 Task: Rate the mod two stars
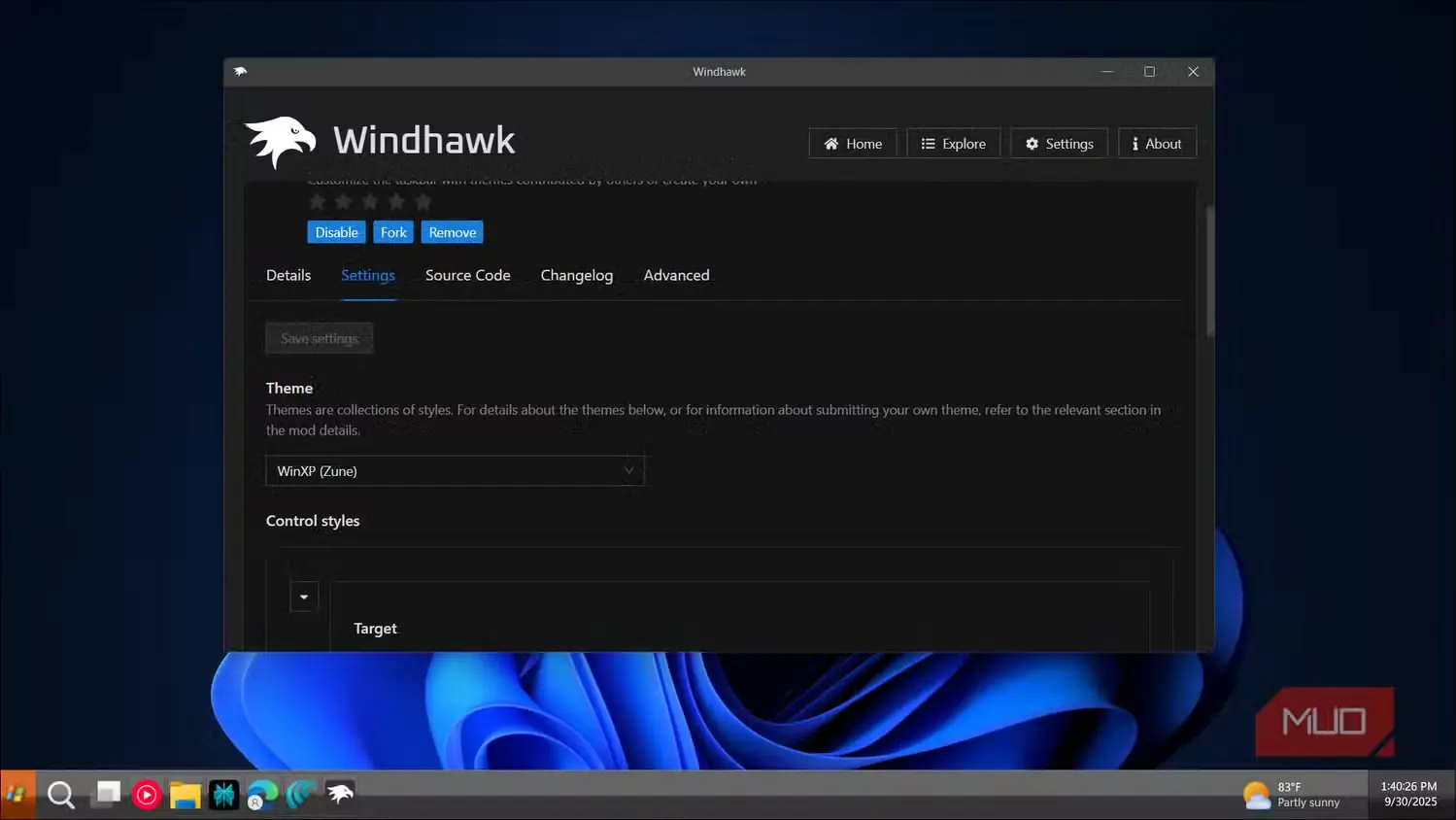click(344, 202)
